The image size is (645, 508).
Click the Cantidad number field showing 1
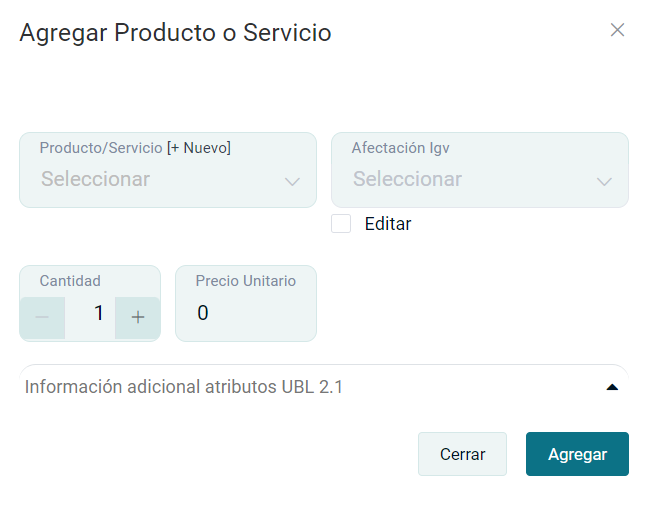[x=91, y=314]
